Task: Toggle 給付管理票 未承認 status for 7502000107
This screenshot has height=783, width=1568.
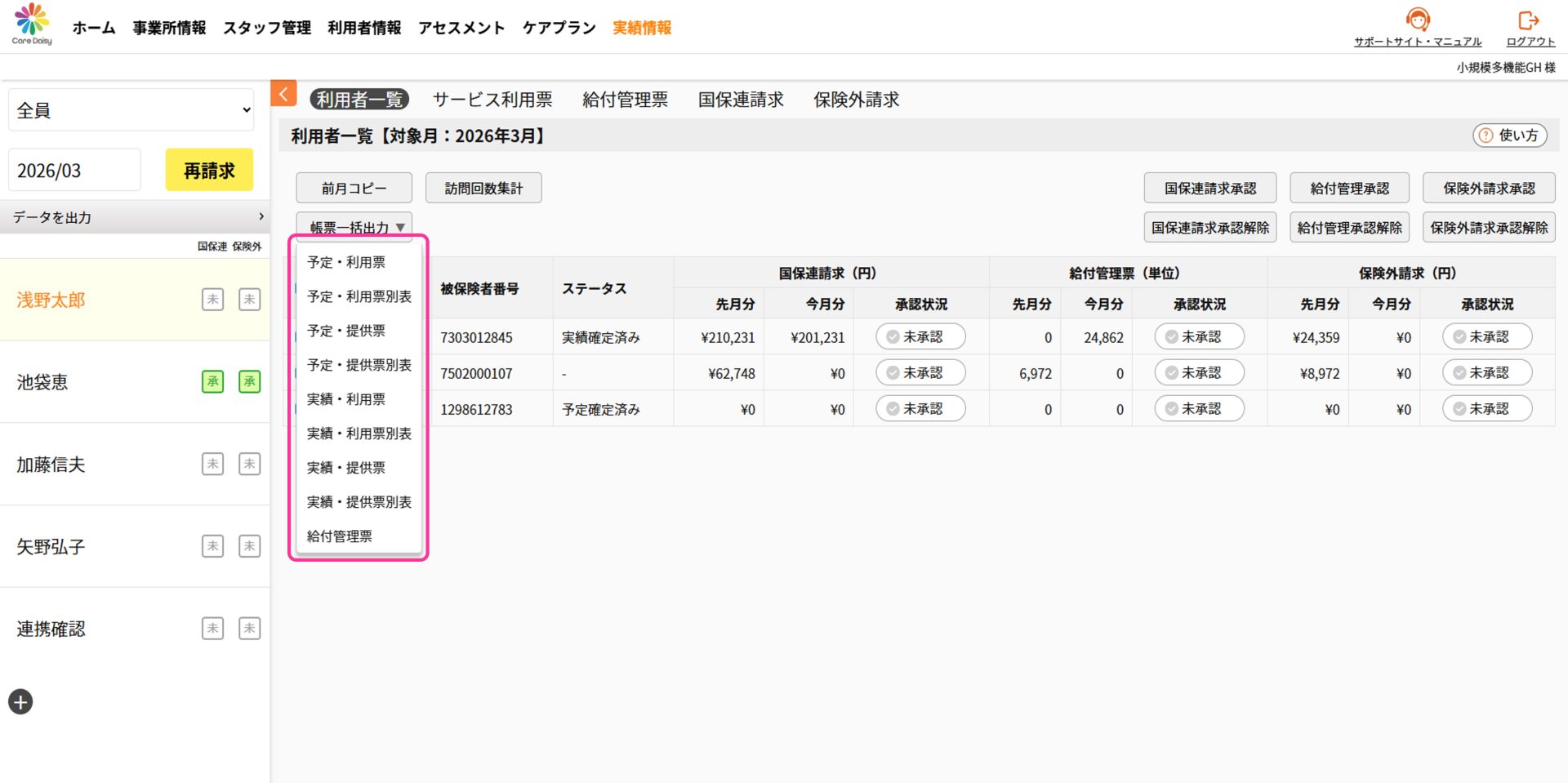Action: click(1198, 373)
